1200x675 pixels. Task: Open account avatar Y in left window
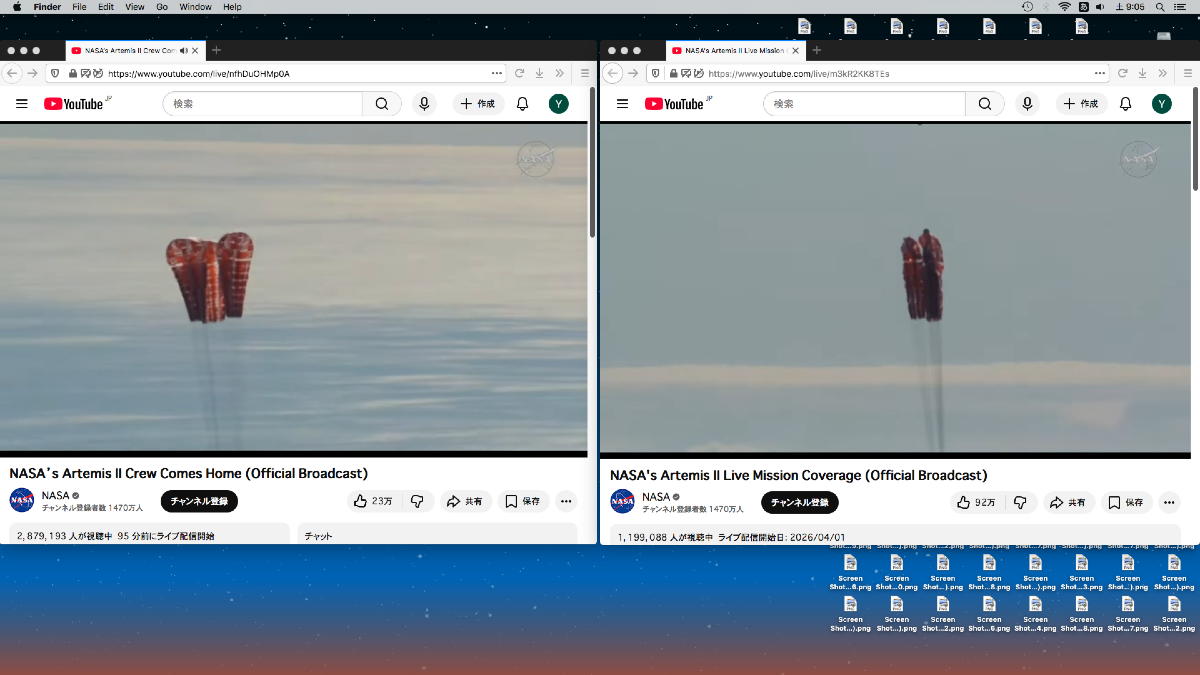click(559, 104)
